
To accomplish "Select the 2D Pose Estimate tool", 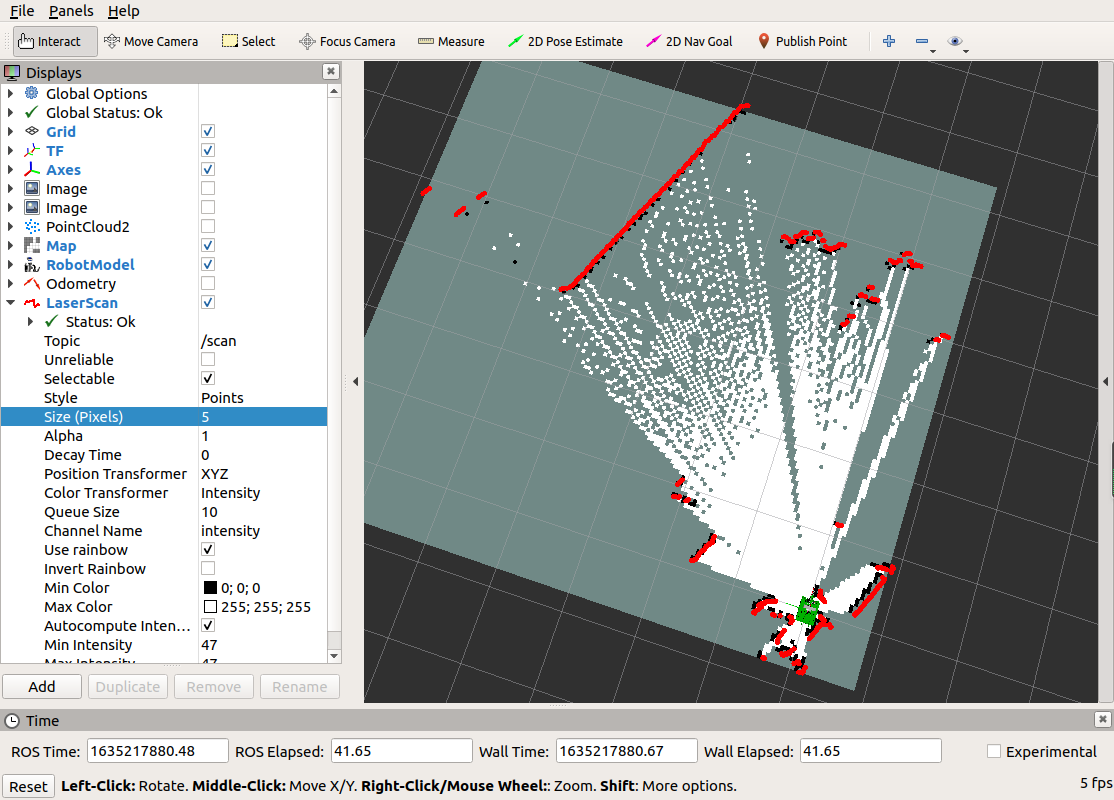I will point(566,41).
